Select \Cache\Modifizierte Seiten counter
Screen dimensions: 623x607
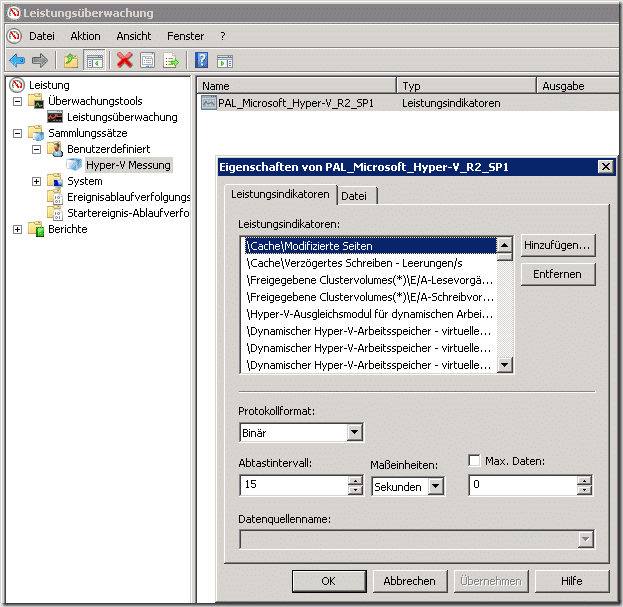(370, 246)
